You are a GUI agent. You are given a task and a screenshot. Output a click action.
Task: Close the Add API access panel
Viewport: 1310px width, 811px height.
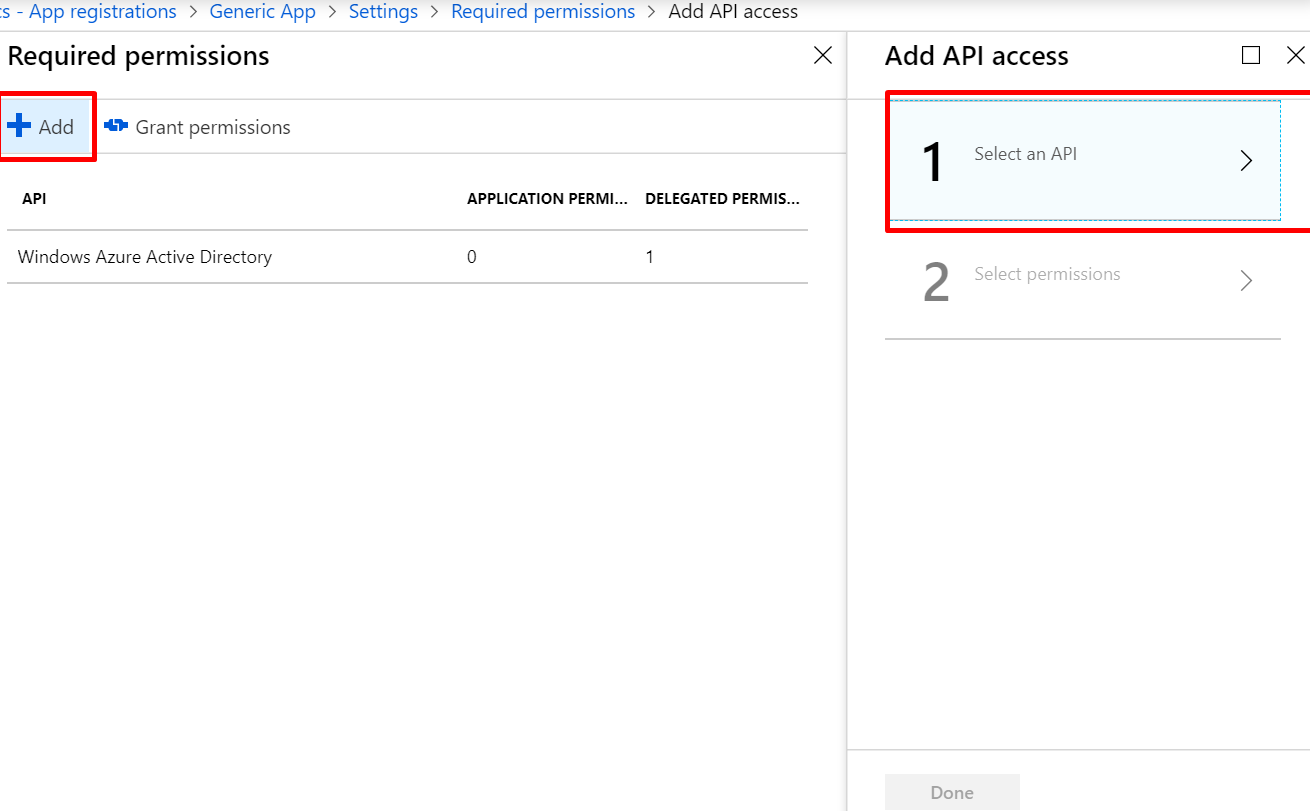coord(1295,56)
